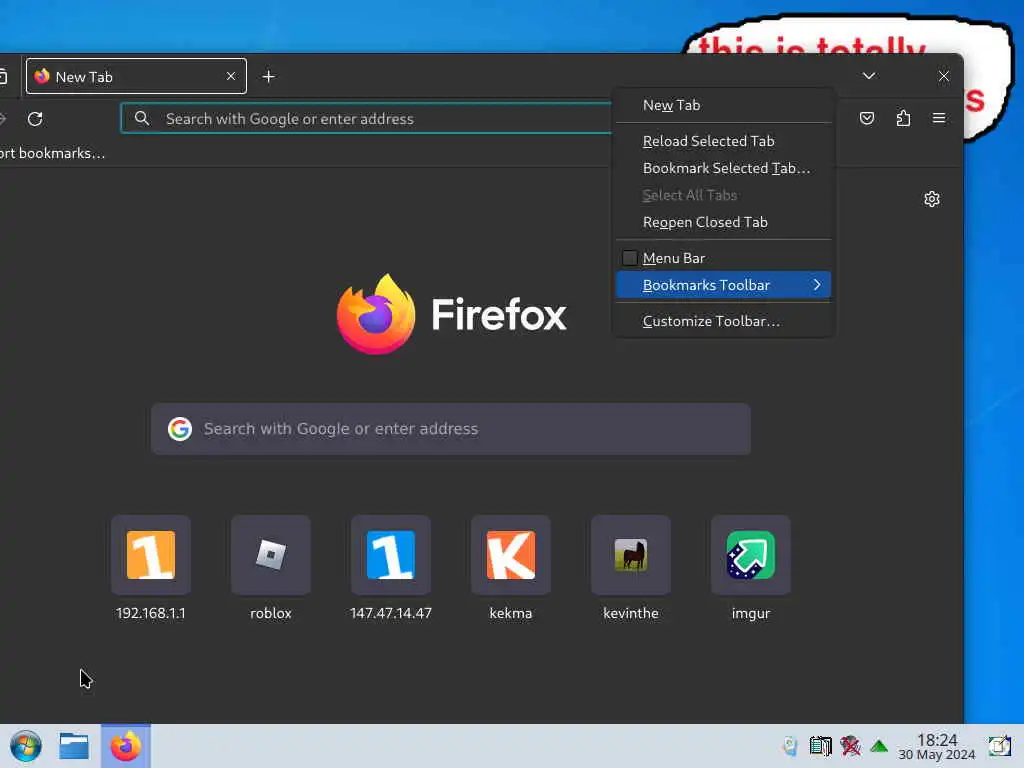Screen dimensions: 1024x768
Task: Open the Pocket save icon
Action: click(x=867, y=118)
